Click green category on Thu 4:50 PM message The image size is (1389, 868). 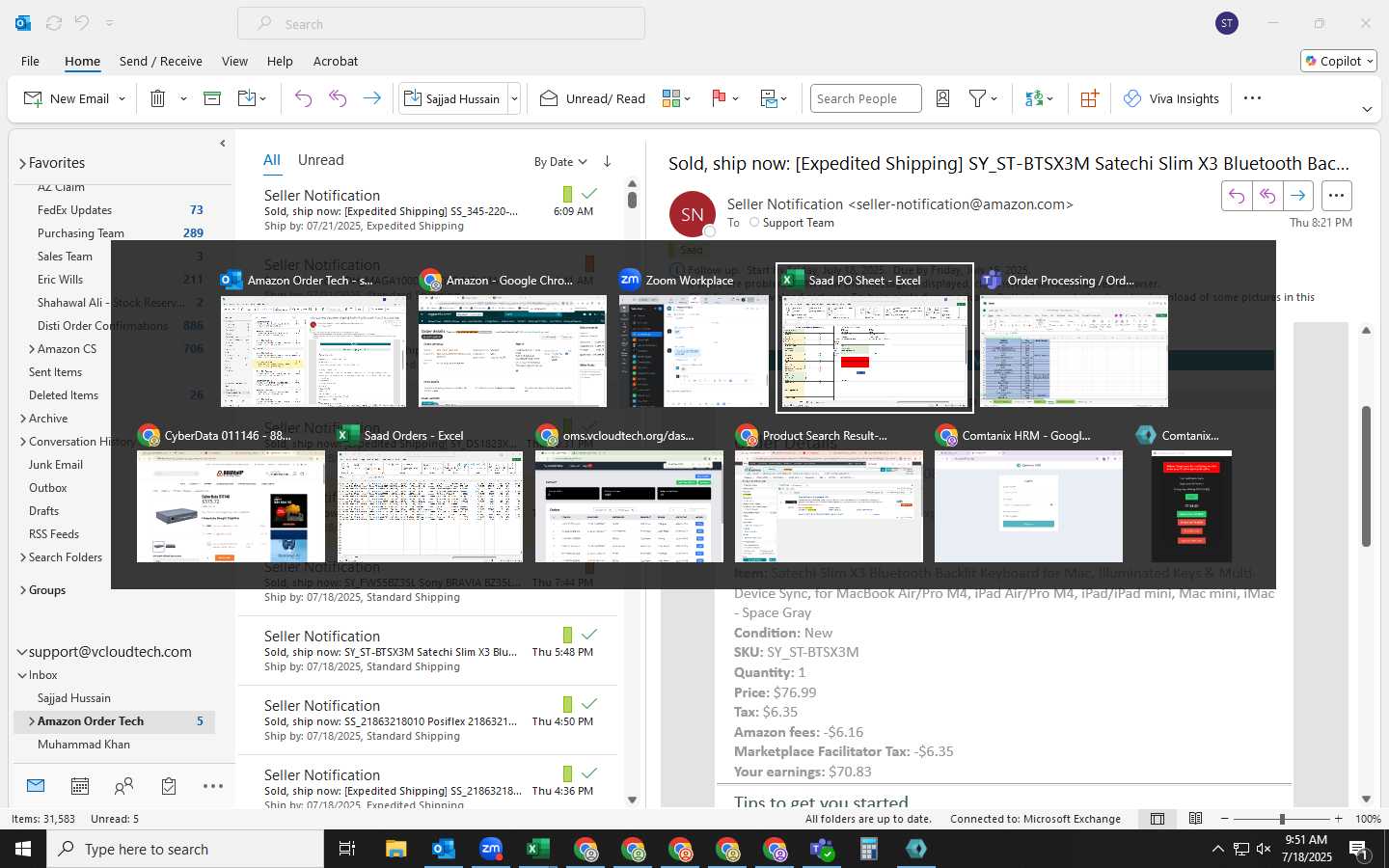(567, 704)
